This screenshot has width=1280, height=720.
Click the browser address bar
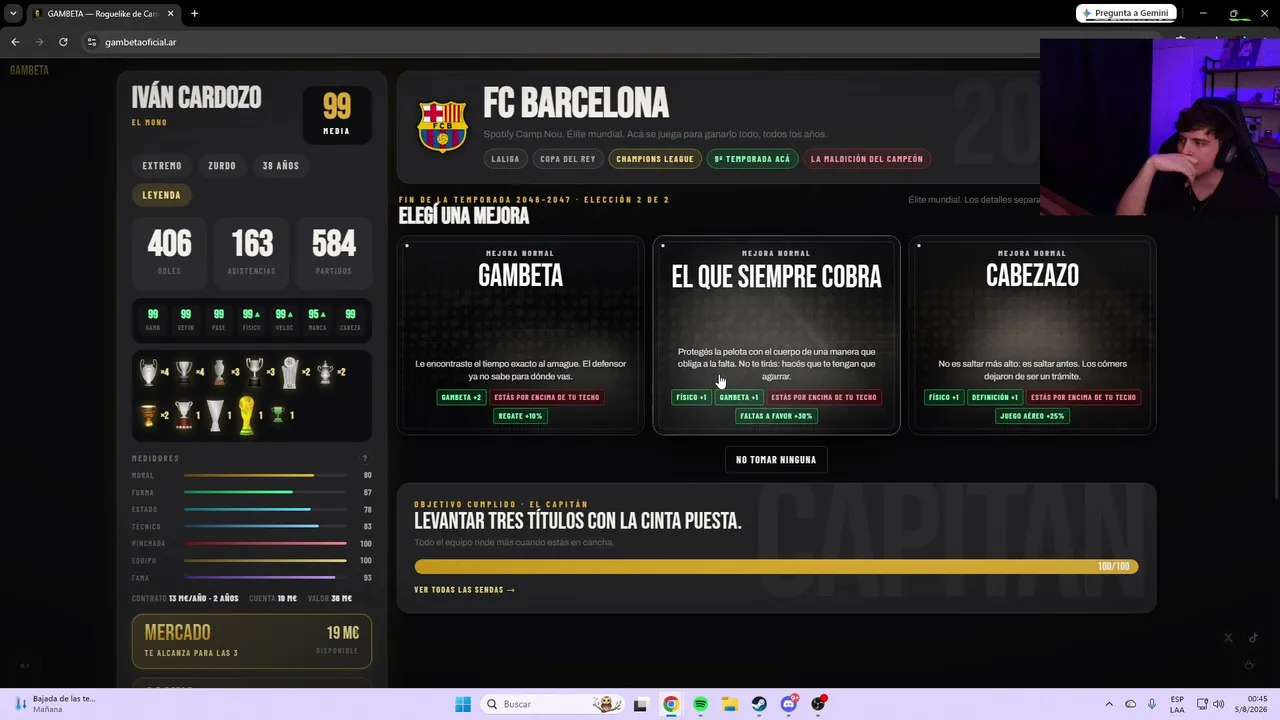560,42
